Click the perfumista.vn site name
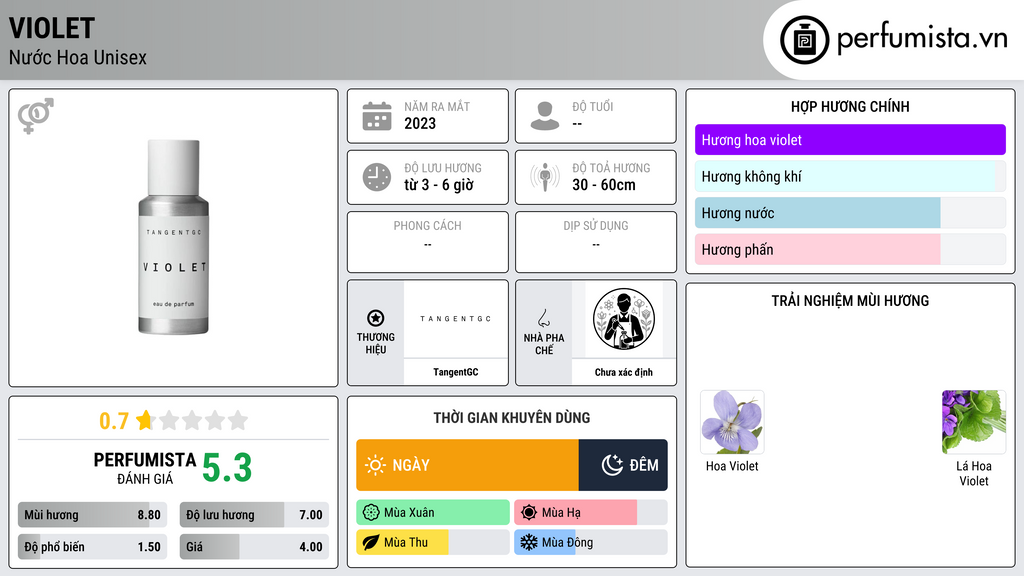Viewport: 1024px width, 576px height. (922, 38)
